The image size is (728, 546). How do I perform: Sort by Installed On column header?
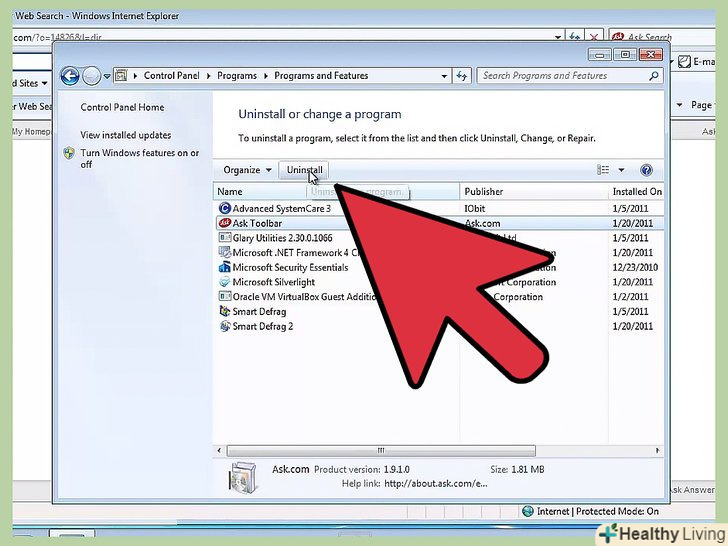636,191
